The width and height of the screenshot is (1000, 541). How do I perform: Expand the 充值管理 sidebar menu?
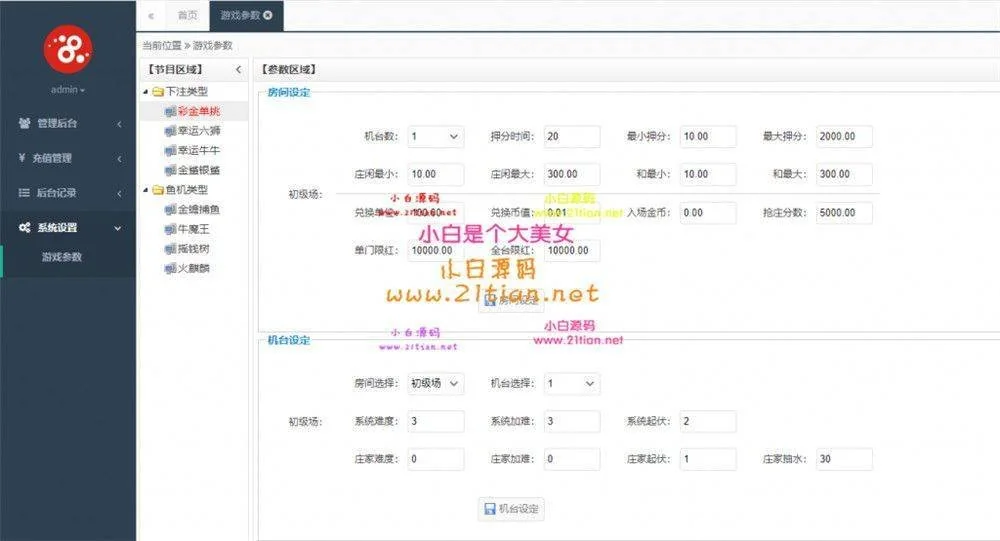[68, 158]
